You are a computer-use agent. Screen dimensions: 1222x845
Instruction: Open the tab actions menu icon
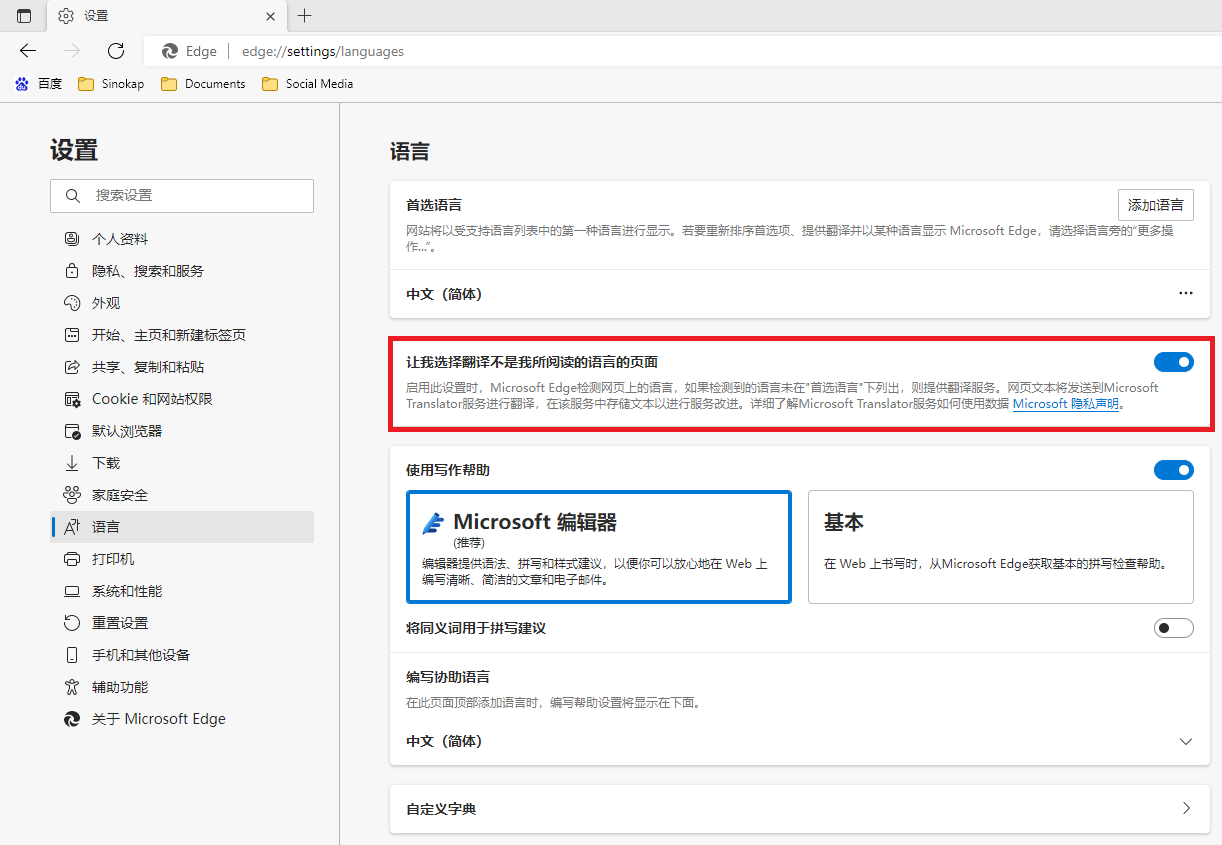click(x=24, y=16)
